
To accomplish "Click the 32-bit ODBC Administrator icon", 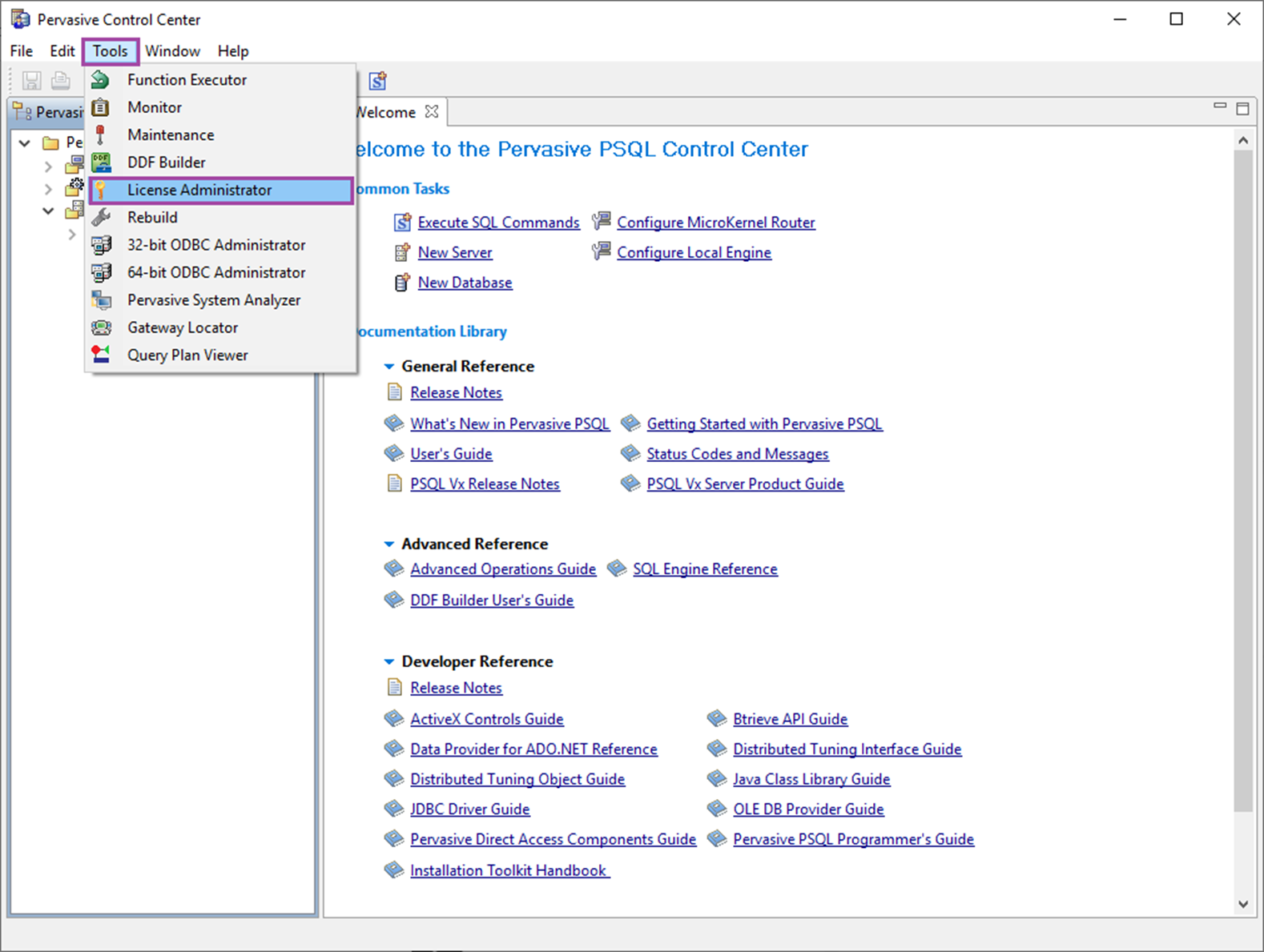I will pyautogui.click(x=101, y=245).
